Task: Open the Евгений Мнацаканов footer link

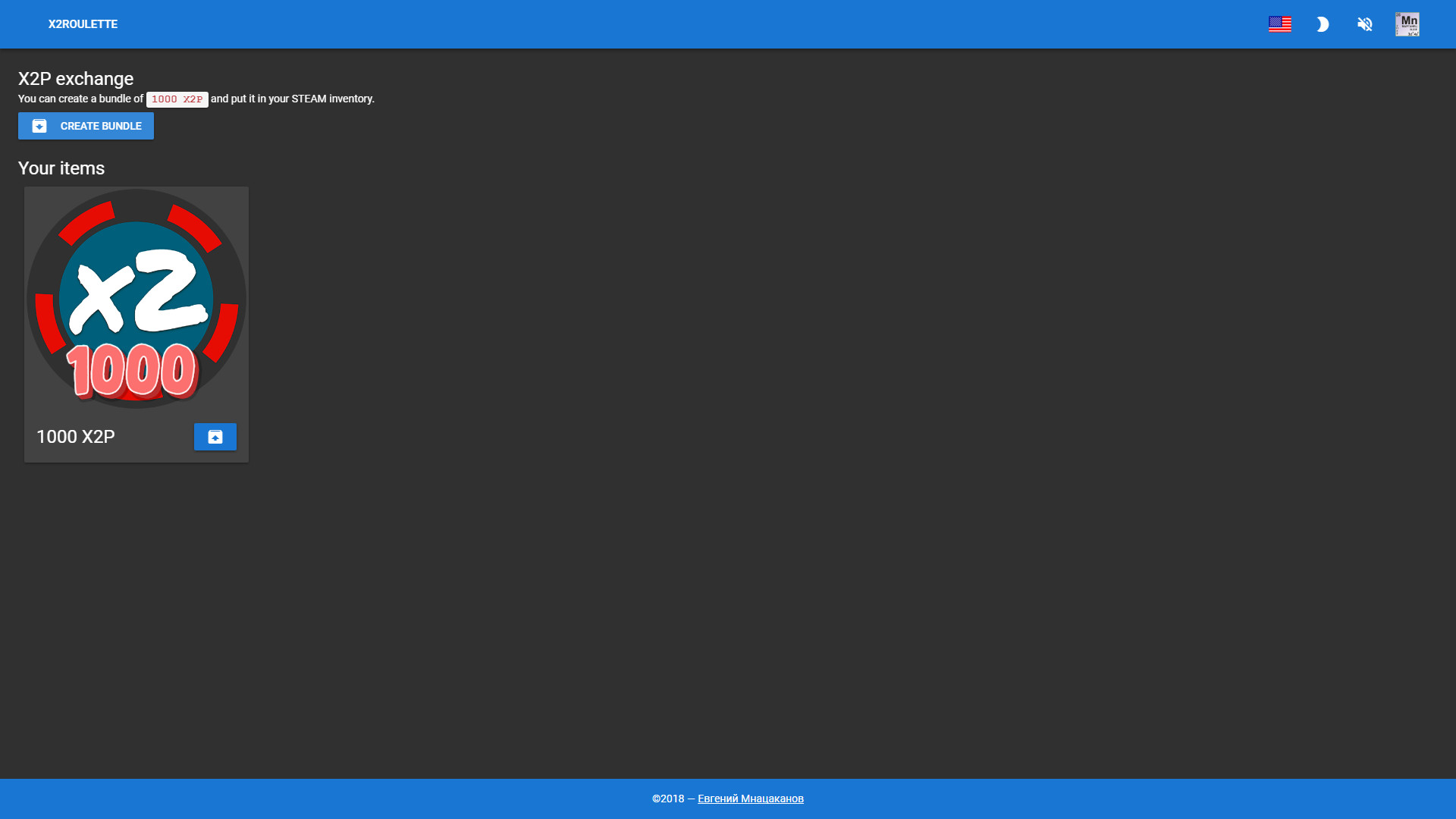Action: (749, 798)
